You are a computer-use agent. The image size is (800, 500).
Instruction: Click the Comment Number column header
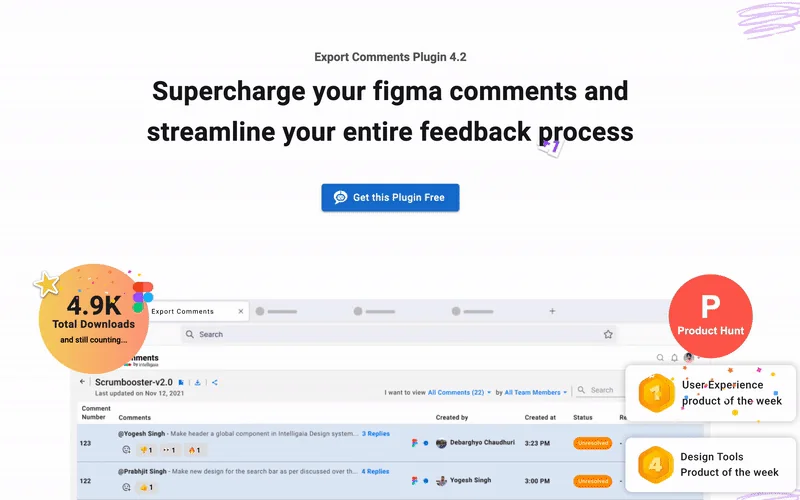tap(96, 413)
